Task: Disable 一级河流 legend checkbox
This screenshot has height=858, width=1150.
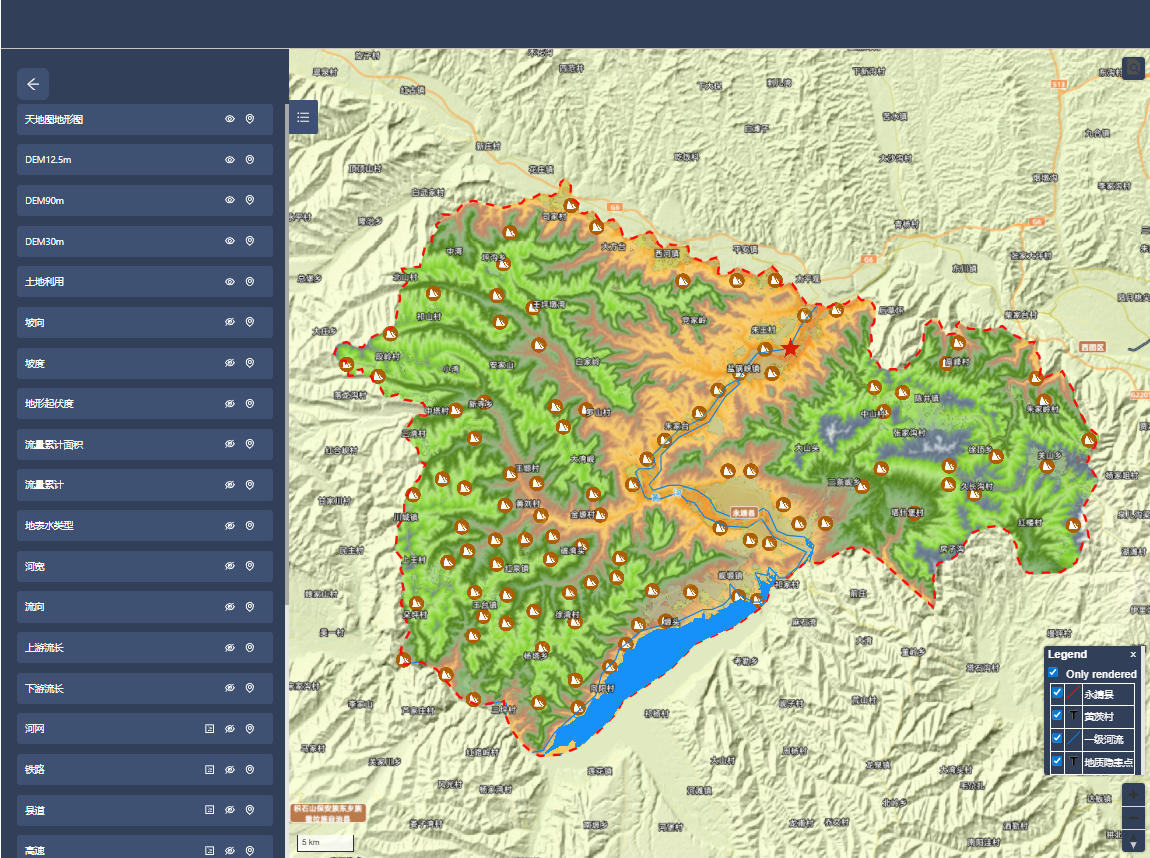Action: coord(1057,738)
